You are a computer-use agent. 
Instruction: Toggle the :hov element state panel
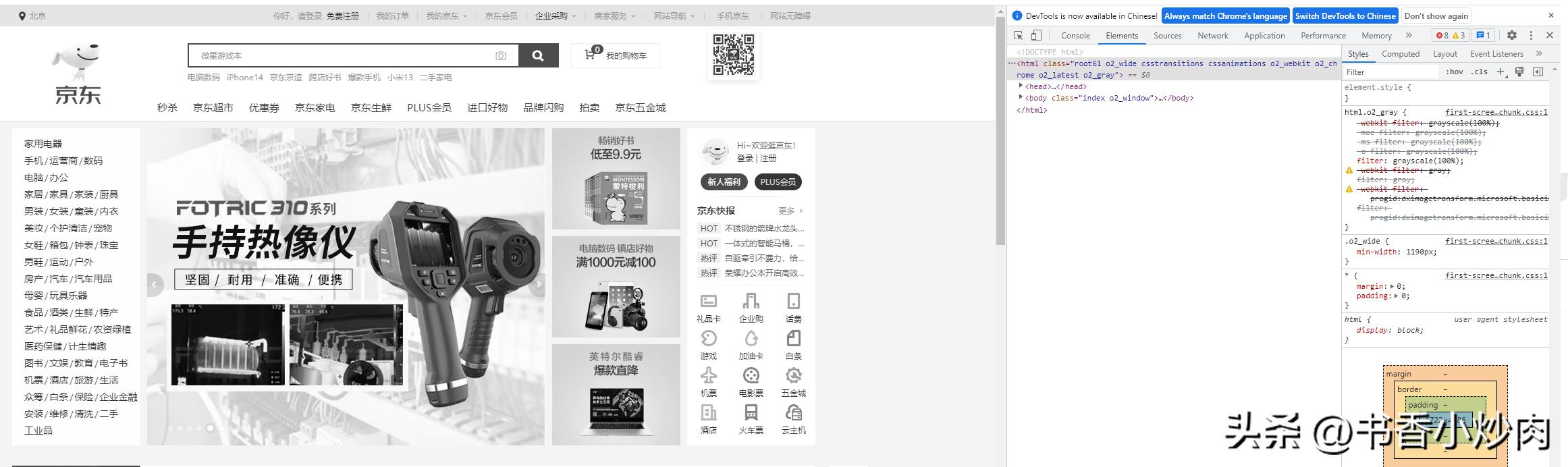[1455, 72]
